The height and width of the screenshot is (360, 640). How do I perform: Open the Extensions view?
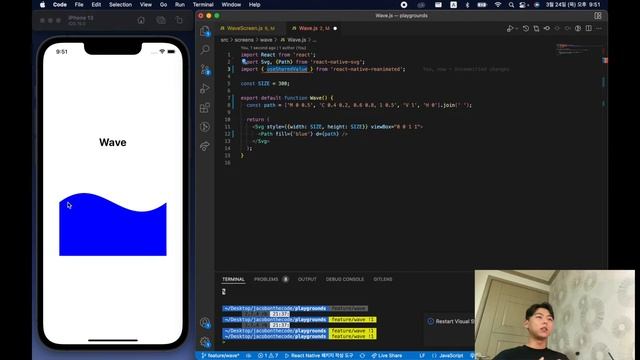pyautogui.click(x=205, y=108)
